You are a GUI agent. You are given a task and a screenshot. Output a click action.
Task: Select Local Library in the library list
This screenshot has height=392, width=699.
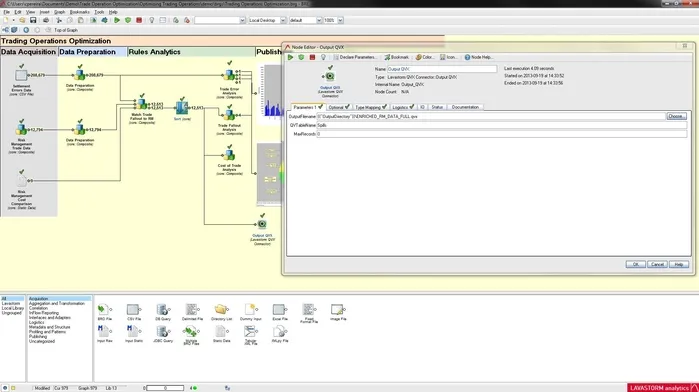(12, 308)
